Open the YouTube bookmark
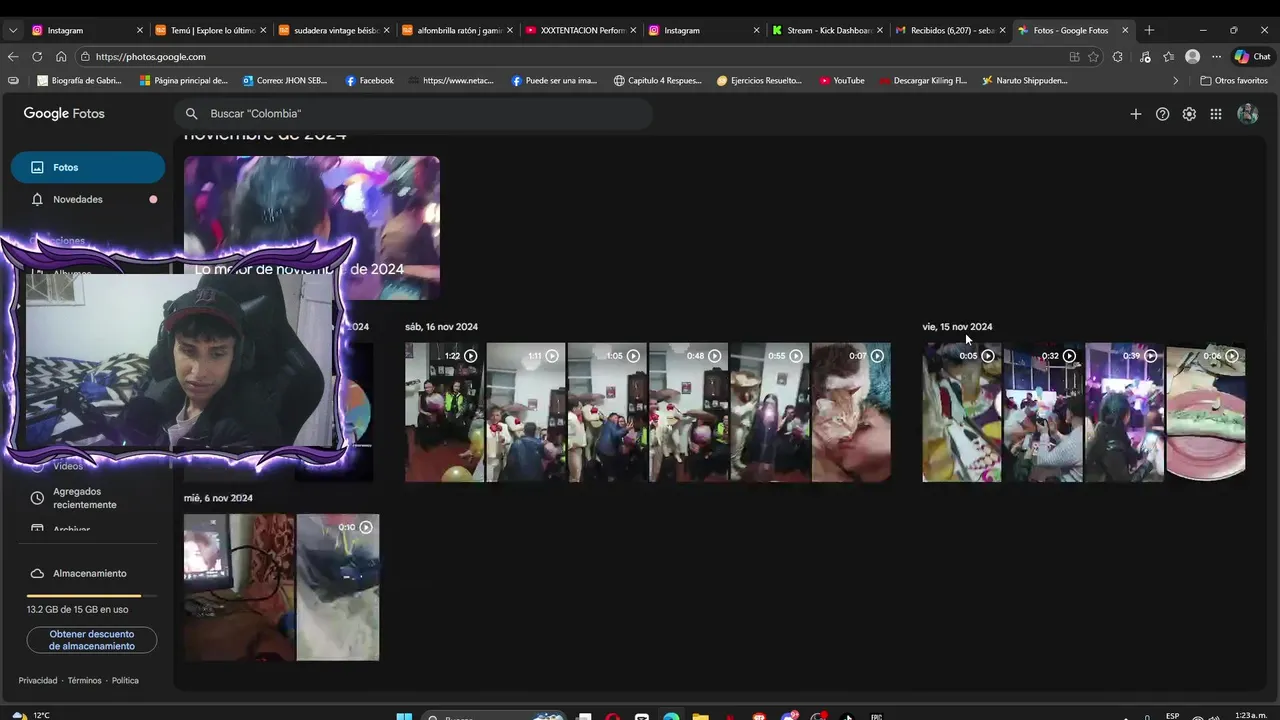 (842, 80)
